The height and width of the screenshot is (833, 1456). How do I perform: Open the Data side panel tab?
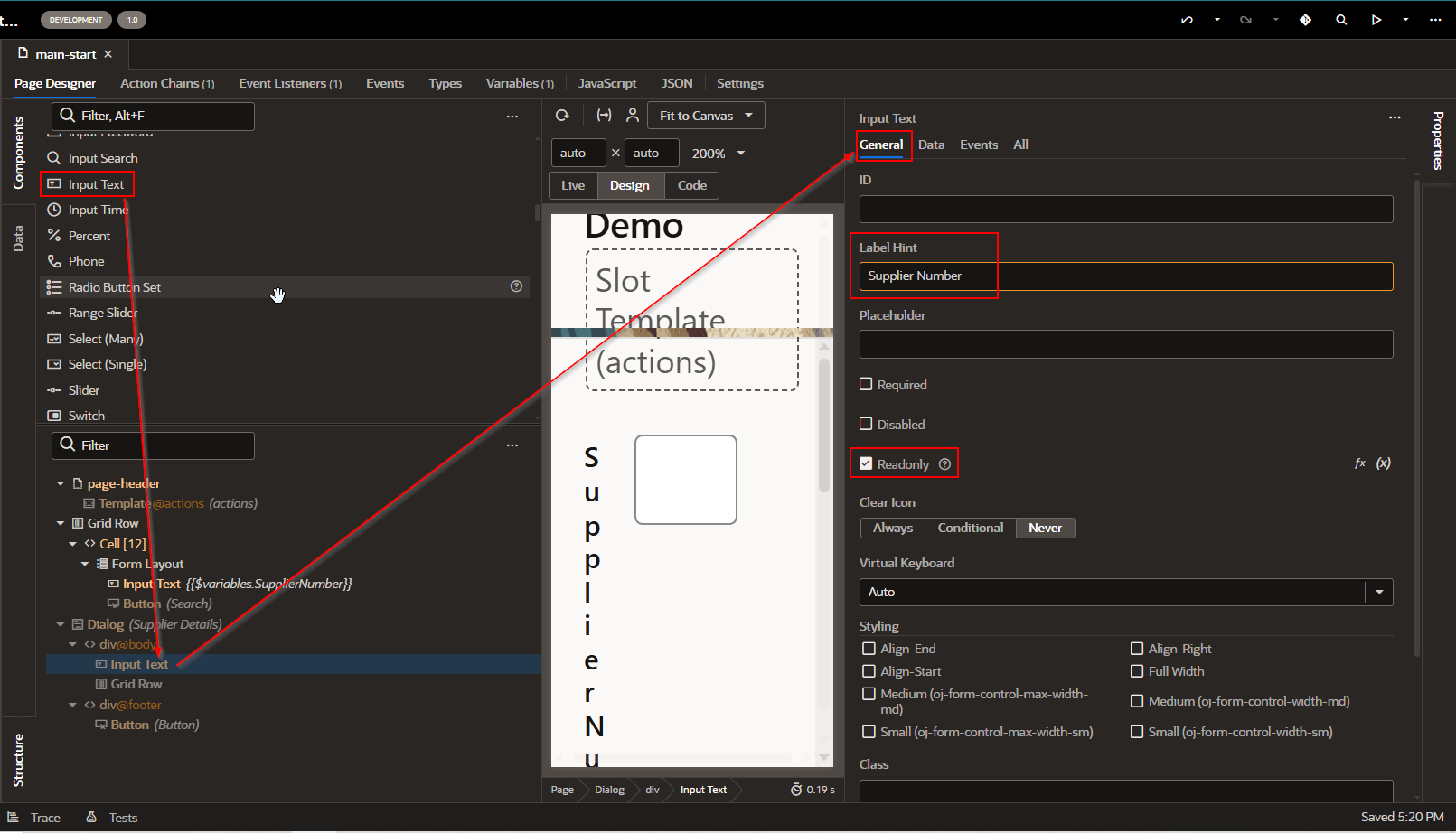click(x=18, y=239)
